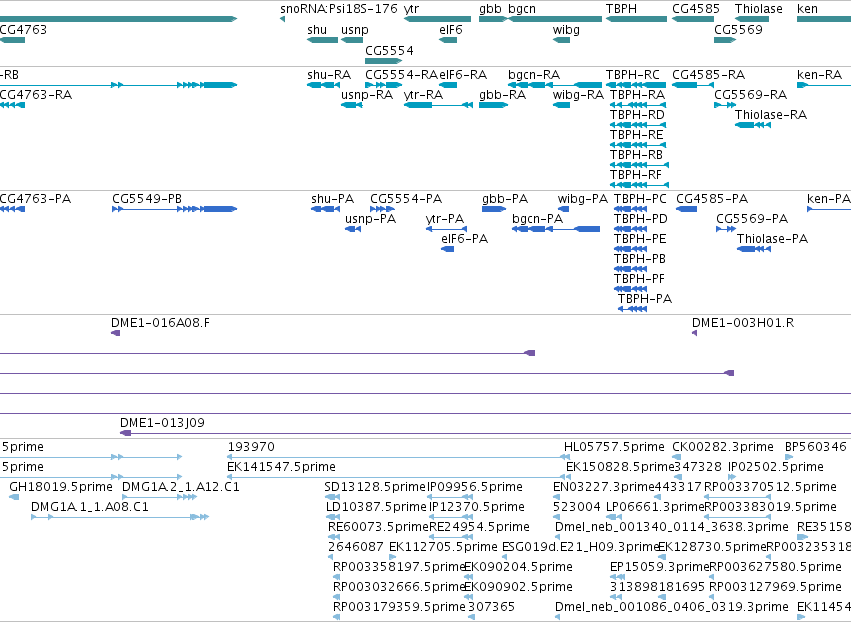851x622 pixels.
Task: Select the wibg-RA transcript label
Action: click(578, 94)
